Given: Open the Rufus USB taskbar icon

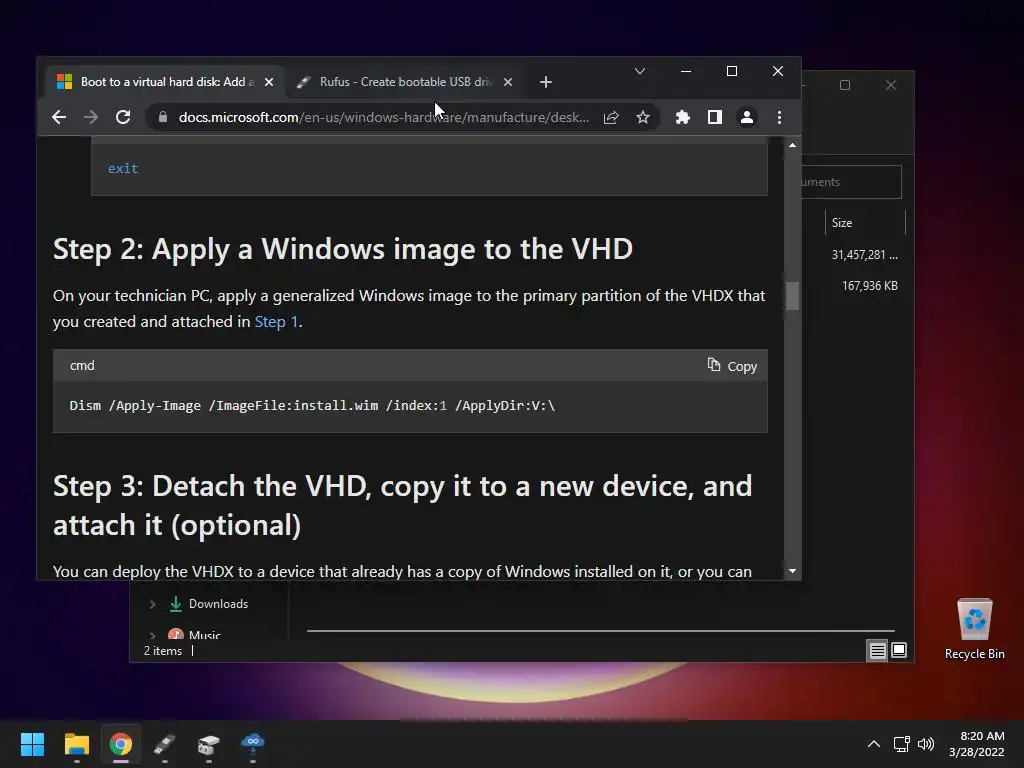Looking at the screenshot, I should pyautogui.click(x=165, y=744).
